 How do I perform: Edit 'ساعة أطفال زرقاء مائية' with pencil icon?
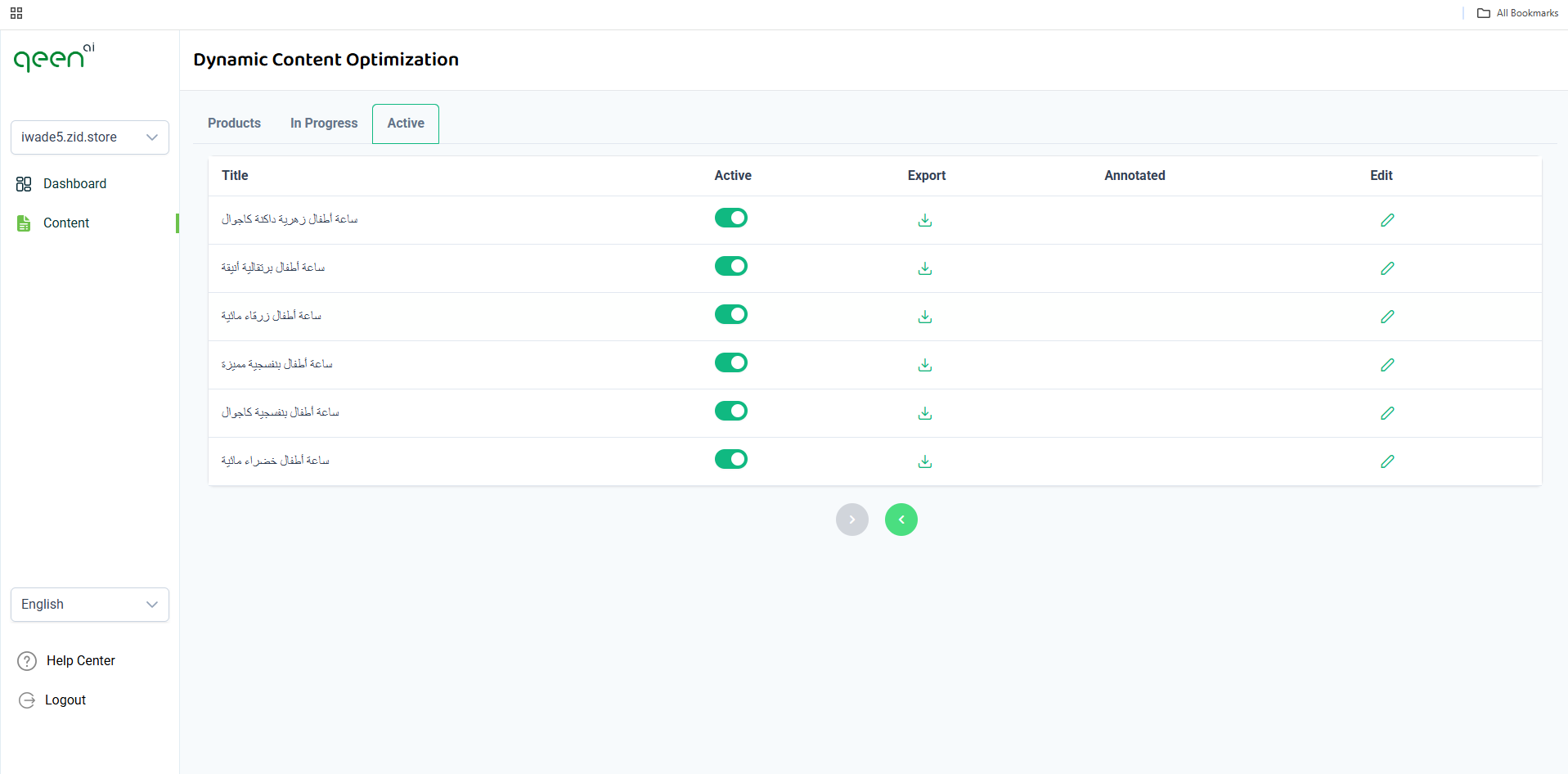pyautogui.click(x=1387, y=317)
